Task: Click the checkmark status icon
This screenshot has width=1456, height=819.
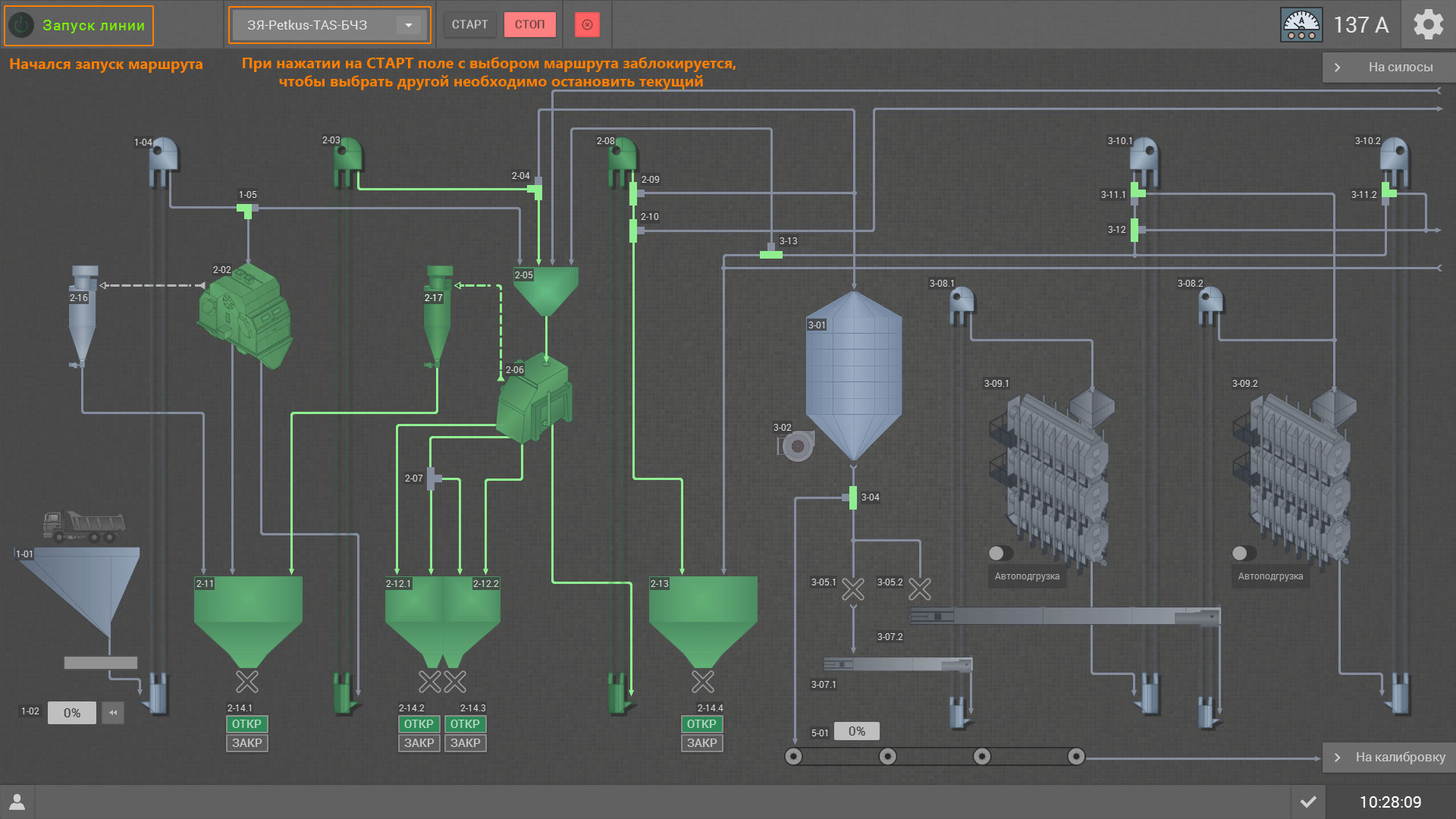Action: pyautogui.click(x=1308, y=802)
